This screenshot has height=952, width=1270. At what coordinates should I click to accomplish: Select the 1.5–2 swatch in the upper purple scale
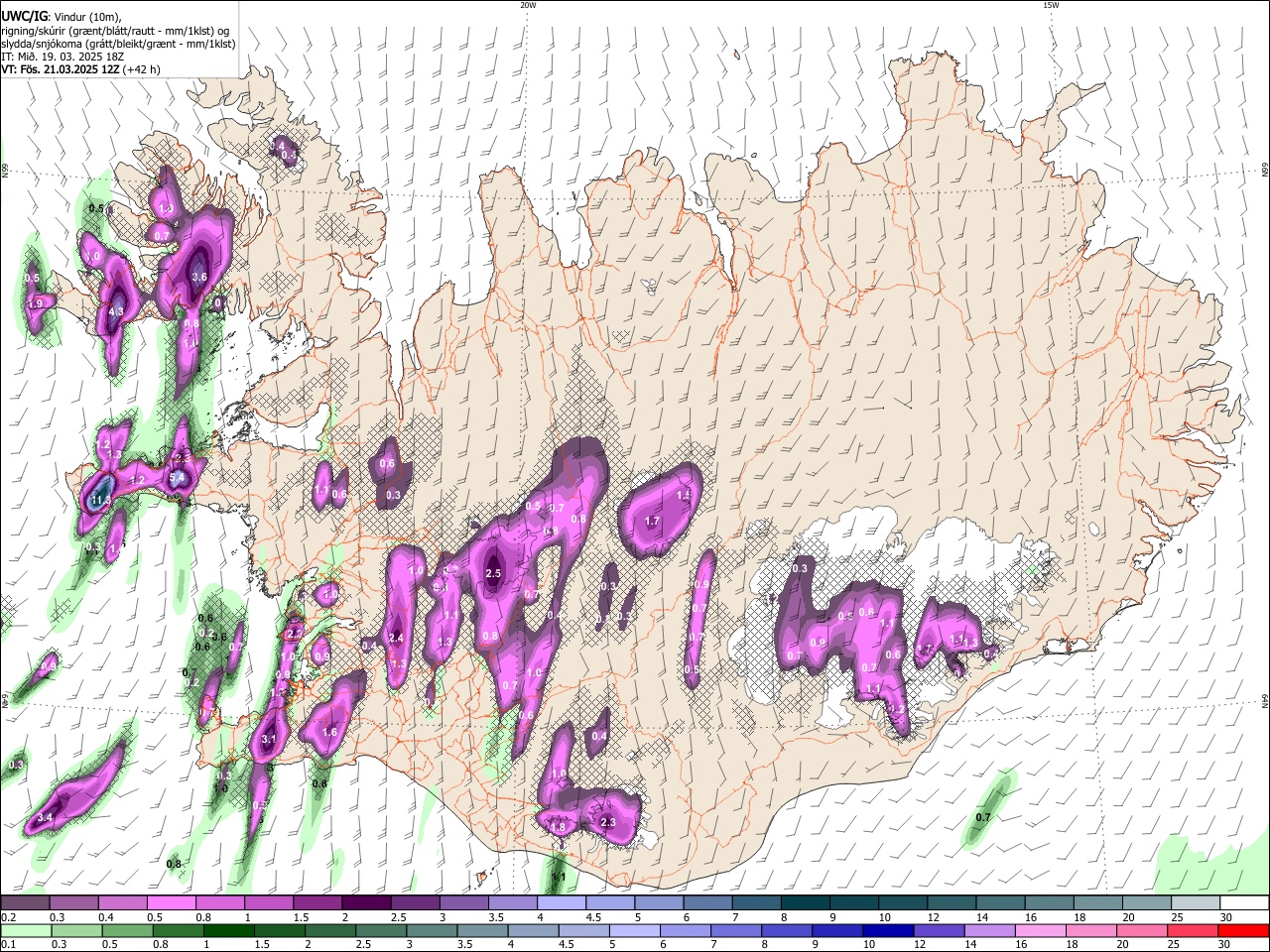(317, 903)
